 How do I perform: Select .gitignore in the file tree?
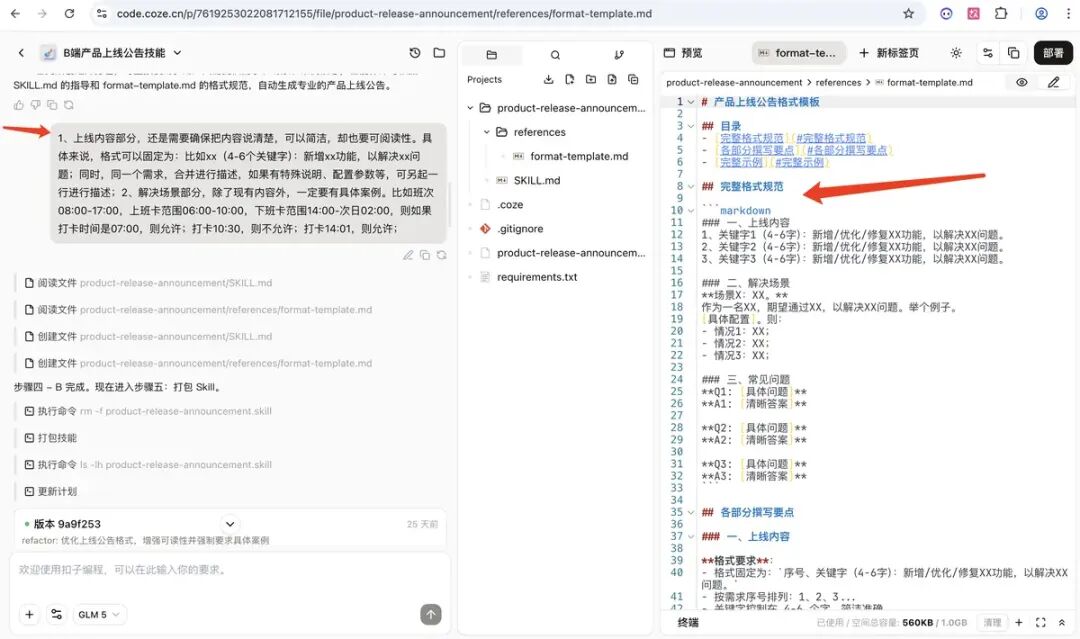coord(520,229)
